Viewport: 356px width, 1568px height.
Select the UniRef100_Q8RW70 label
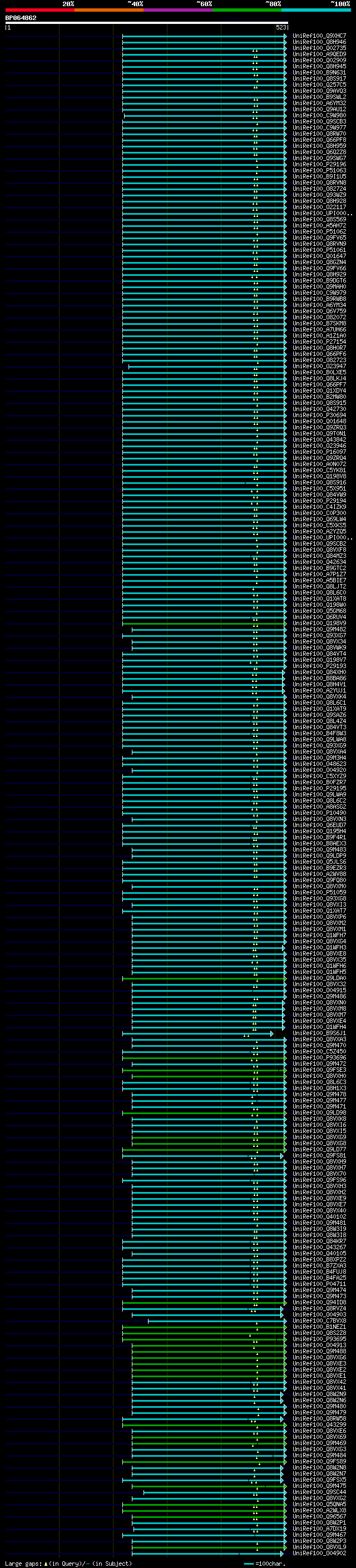(319, 134)
